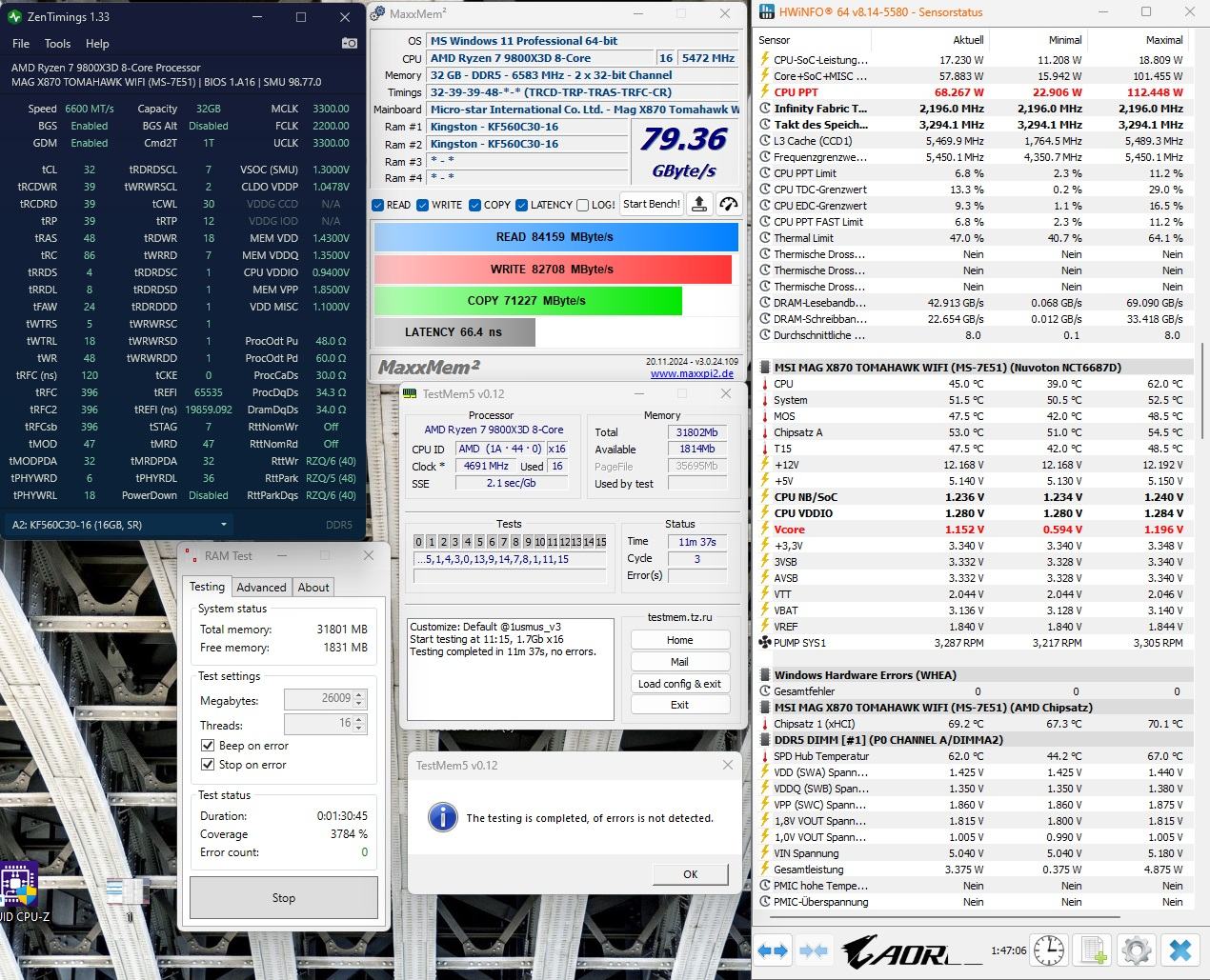
Task: Click circle icon beside Gesamtfehler row
Action: (764, 691)
